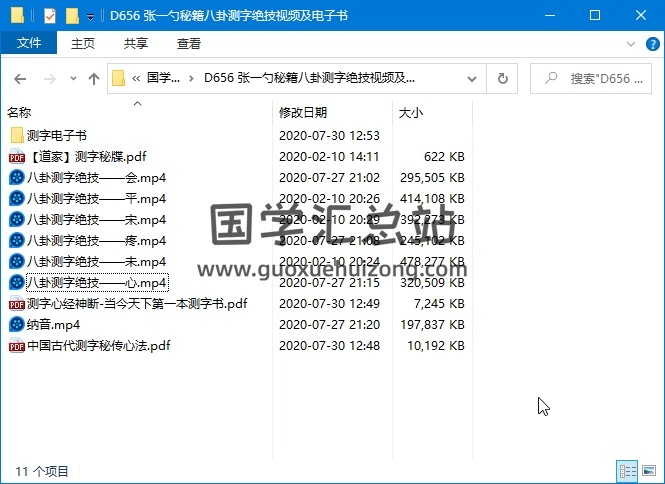
Task: Click the refresh button beside the address bar
Action: 505,78
